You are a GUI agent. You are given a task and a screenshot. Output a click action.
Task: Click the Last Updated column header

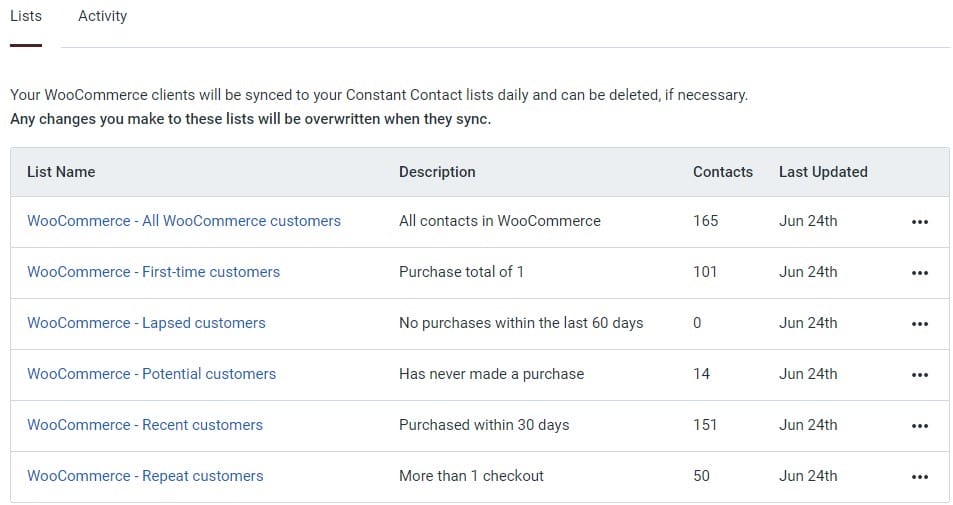coord(823,172)
